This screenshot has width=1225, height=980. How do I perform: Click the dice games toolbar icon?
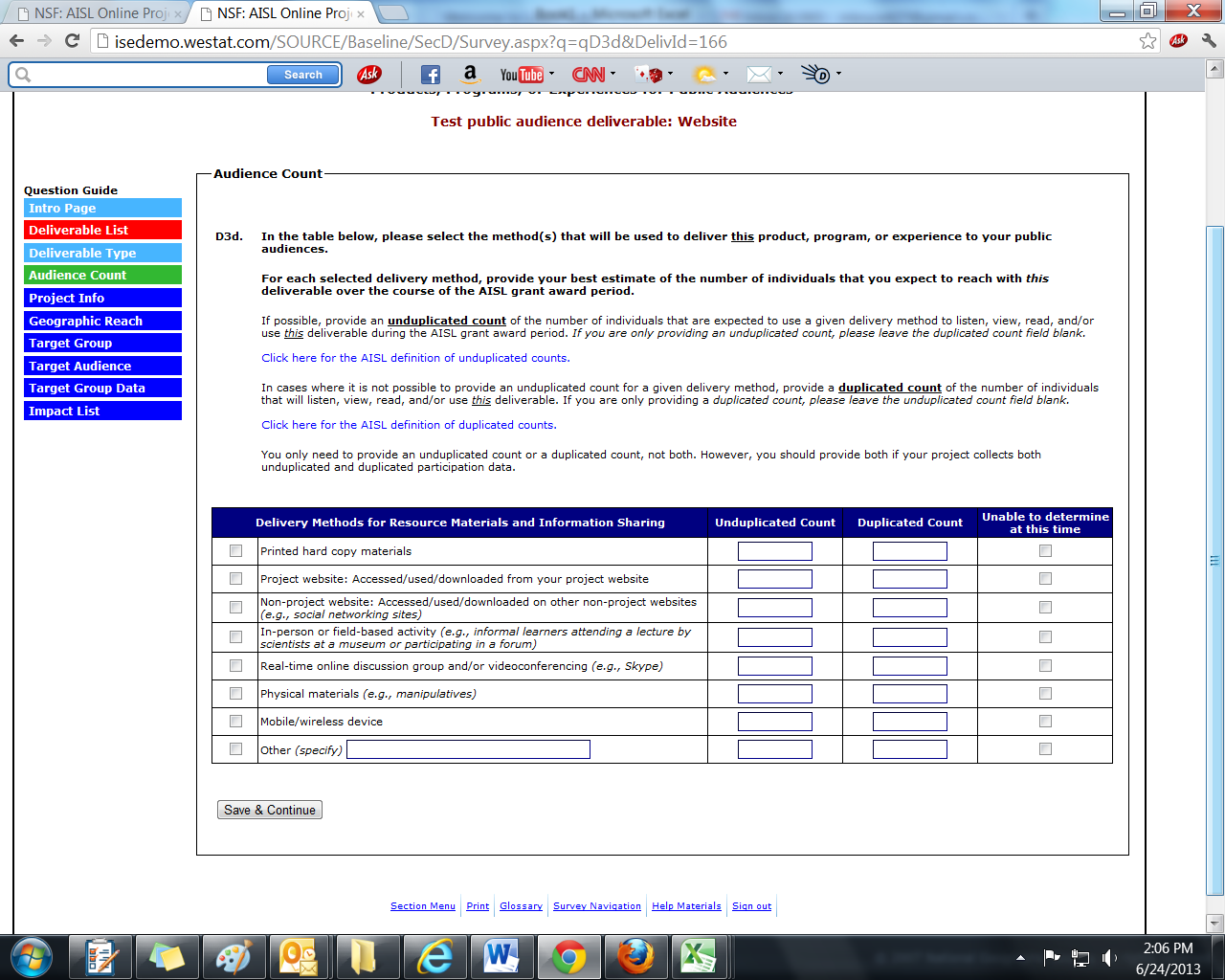pos(649,75)
